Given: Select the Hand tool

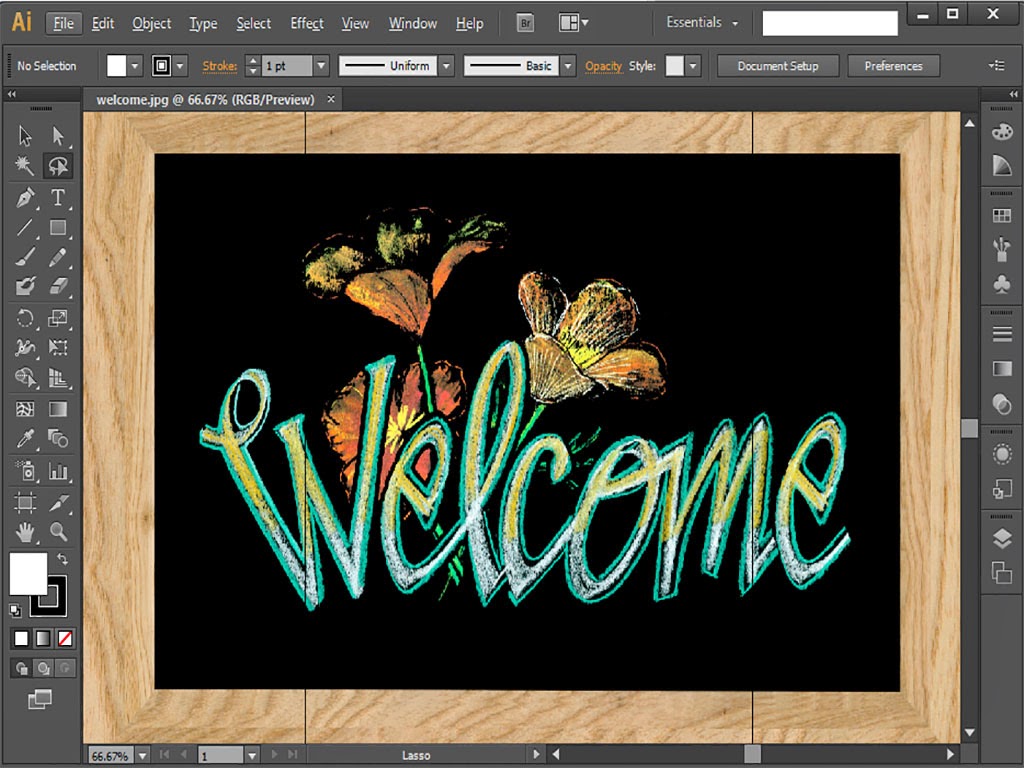Looking at the screenshot, I should point(25,531).
